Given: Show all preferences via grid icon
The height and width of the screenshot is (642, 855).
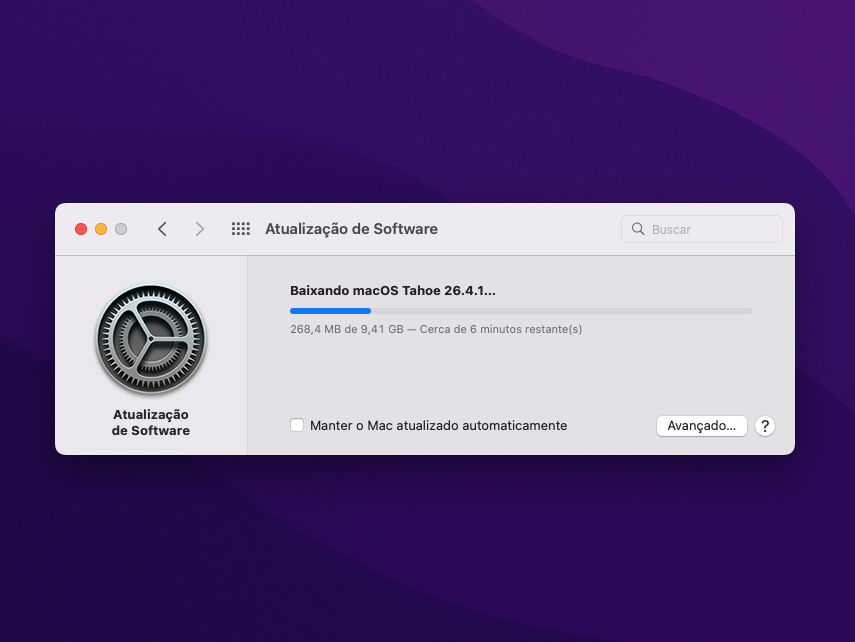Looking at the screenshot, I should pos(240,229).
